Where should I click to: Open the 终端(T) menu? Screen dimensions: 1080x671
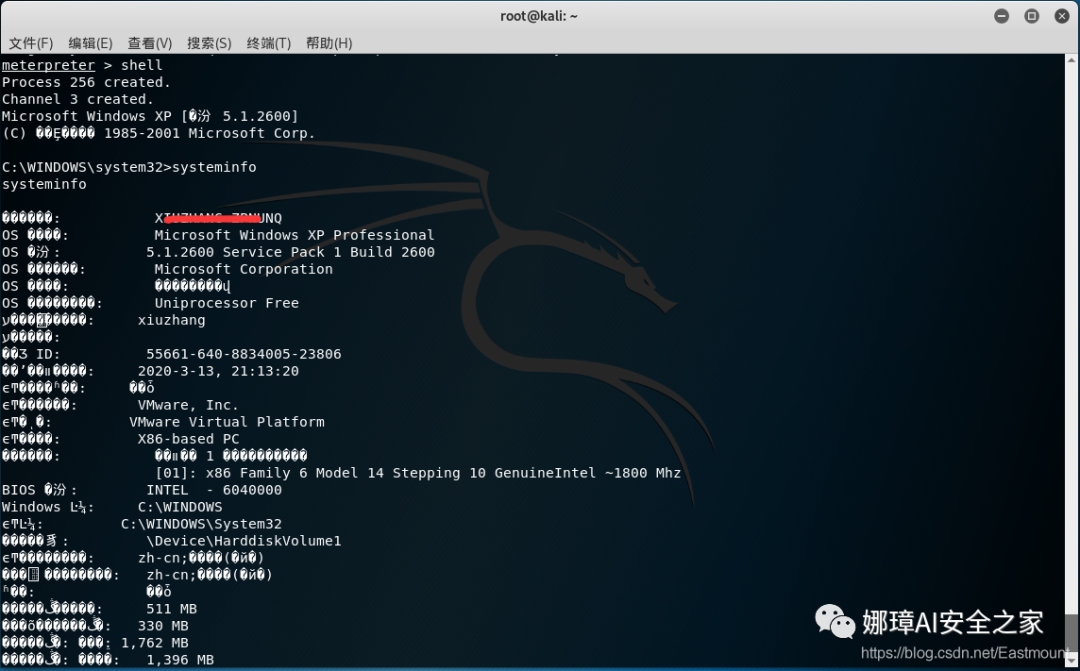coord(269,43)
